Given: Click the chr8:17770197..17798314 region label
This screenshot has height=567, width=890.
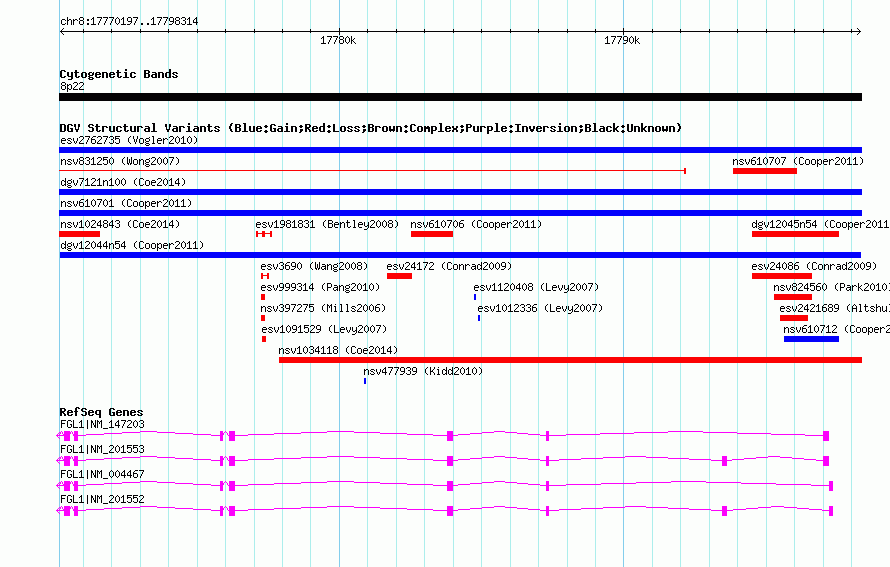Looking at the screenshot, I should click(x=129, y=22).
